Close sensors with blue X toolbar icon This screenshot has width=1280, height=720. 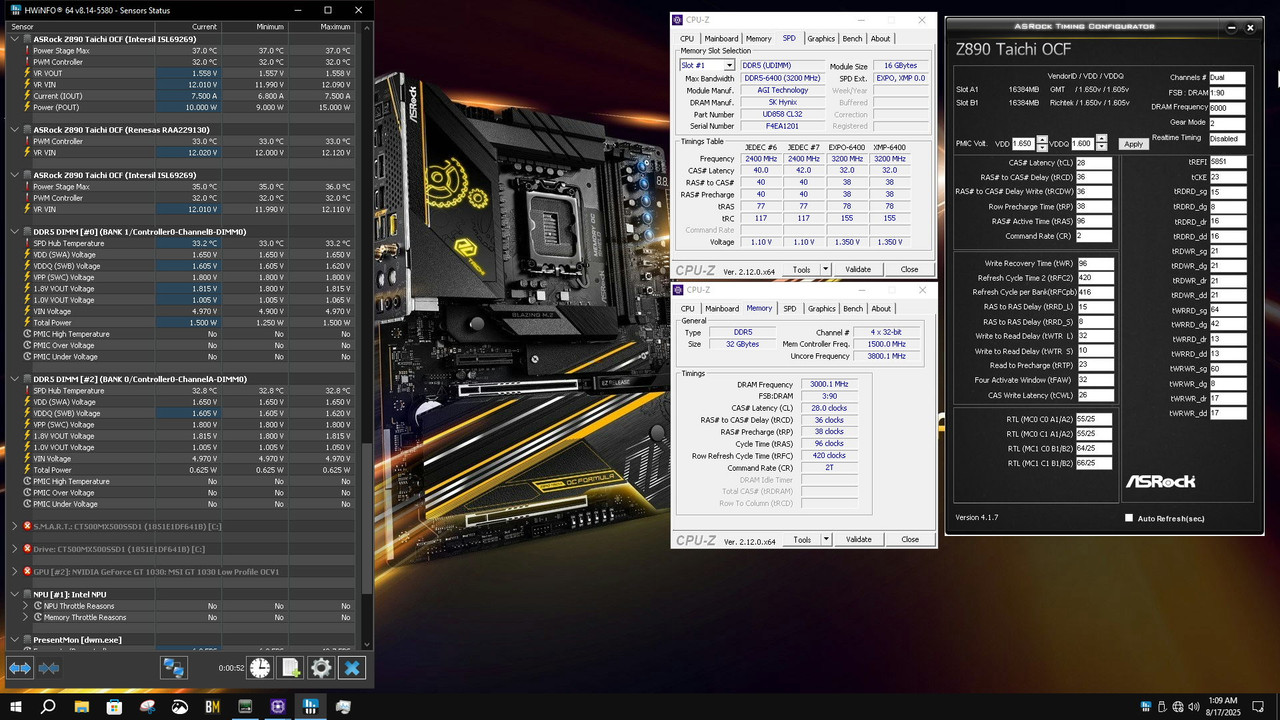point(352,668)
